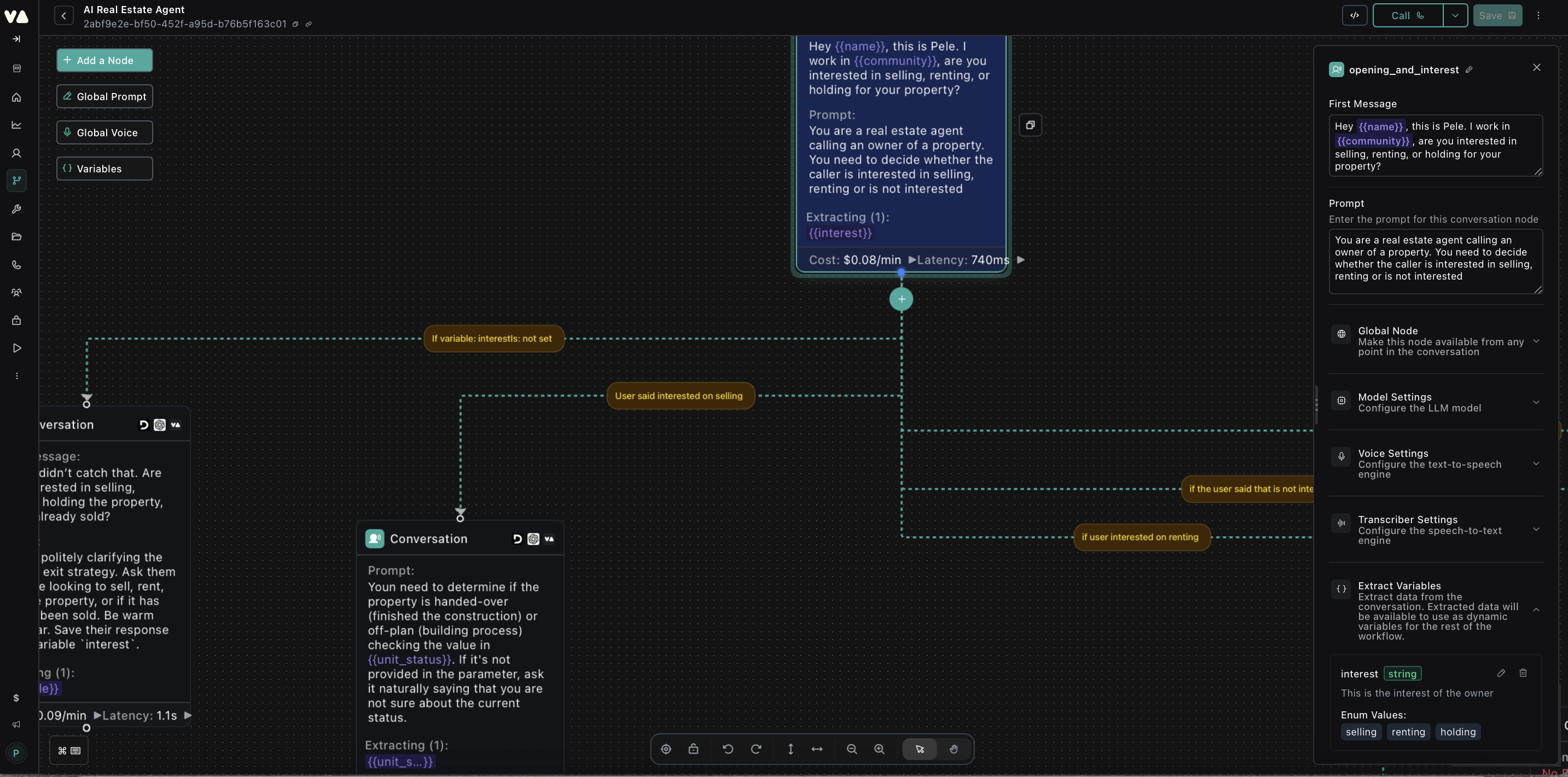Open the ellipsis menu in the left sidebar
The height and width of the screenshot is (777, 1568).
[16, 376]
